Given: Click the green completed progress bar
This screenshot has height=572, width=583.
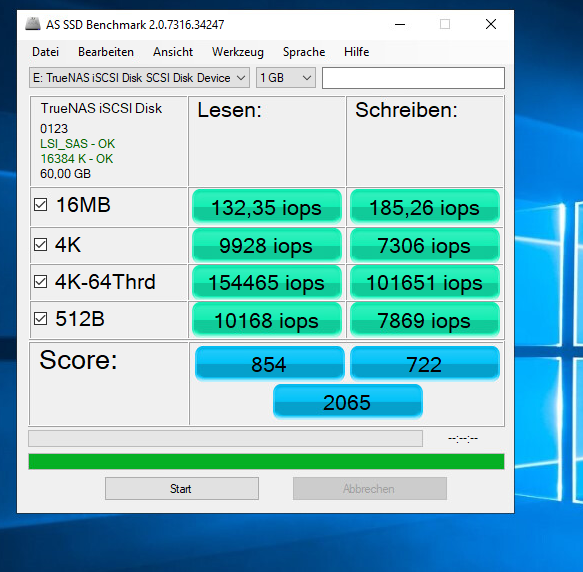Looking at the screenshot, I should point(266,461).
